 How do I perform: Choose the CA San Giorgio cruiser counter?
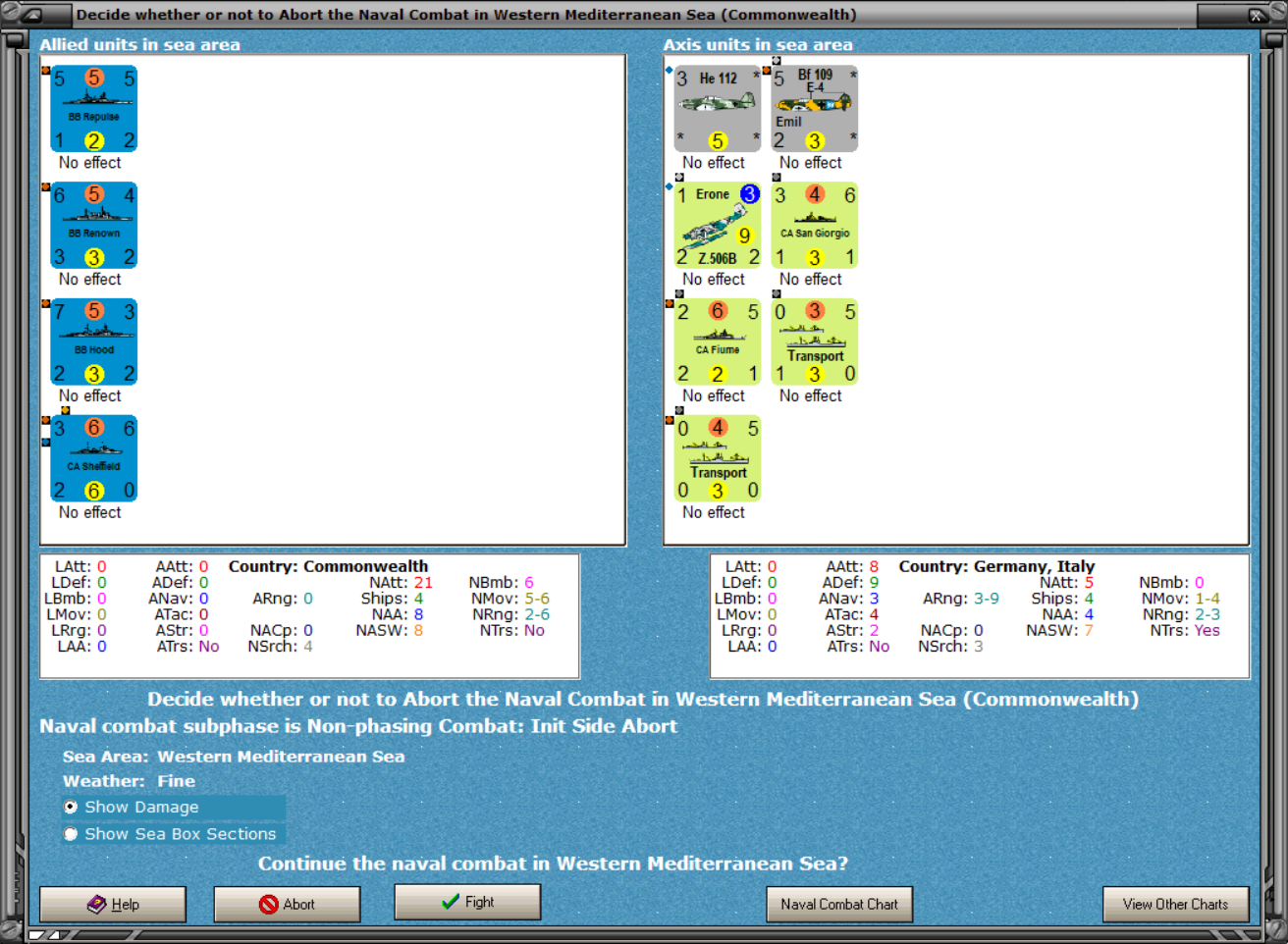click(x=815, y=226)
